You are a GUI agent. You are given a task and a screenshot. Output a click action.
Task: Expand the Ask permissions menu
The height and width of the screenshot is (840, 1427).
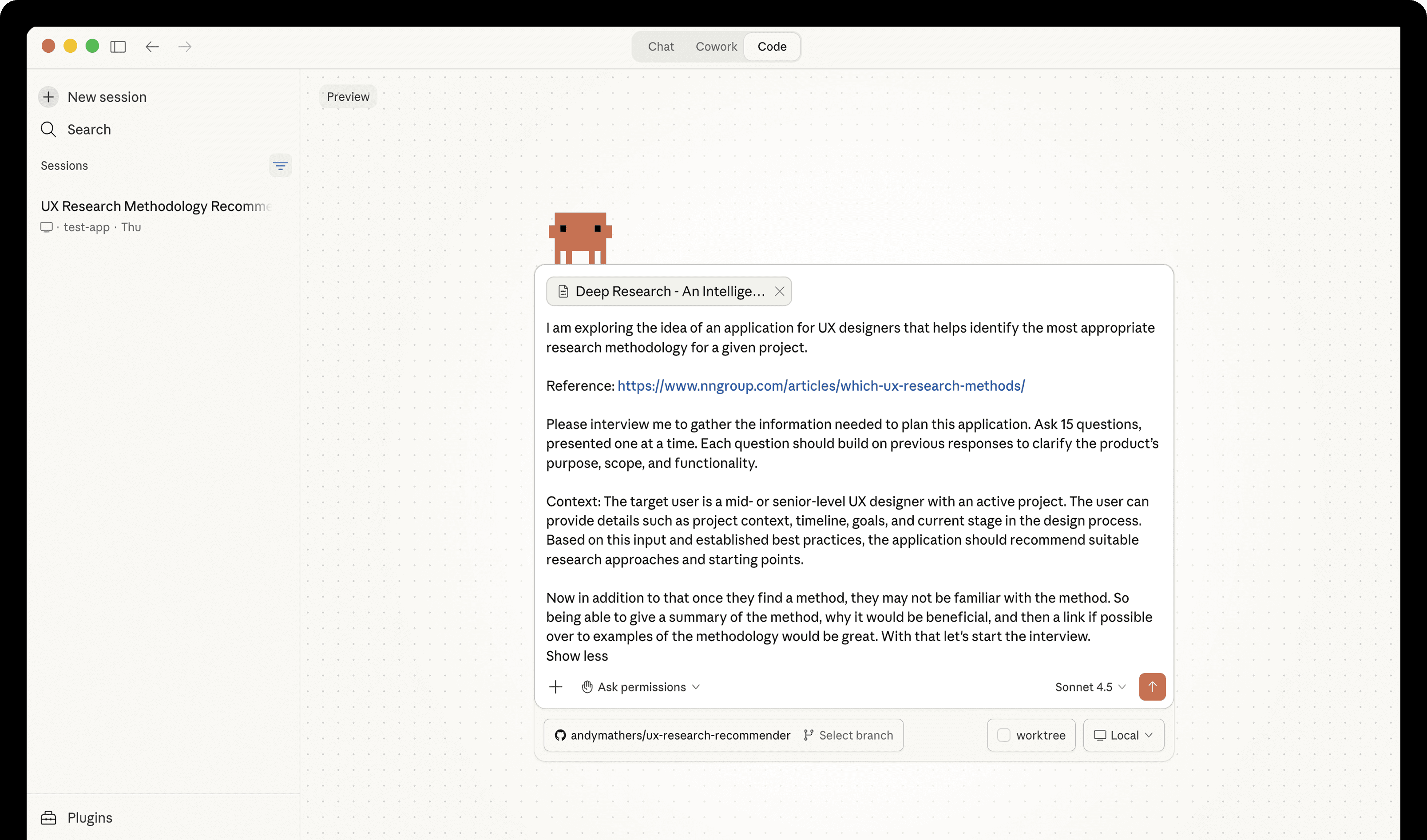(x=640, y=686)
